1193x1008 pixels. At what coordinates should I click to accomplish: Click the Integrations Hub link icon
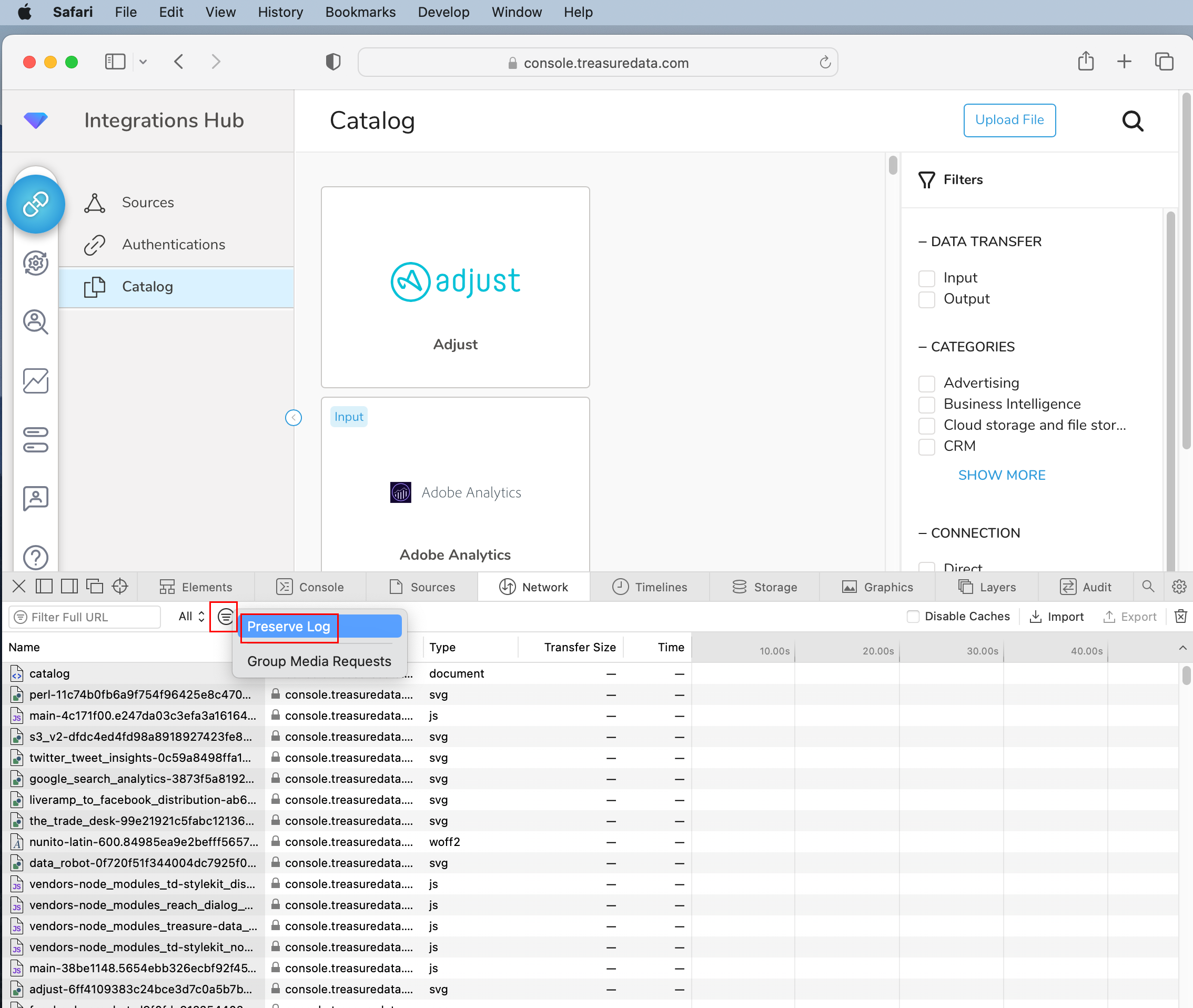click(35, 204)
